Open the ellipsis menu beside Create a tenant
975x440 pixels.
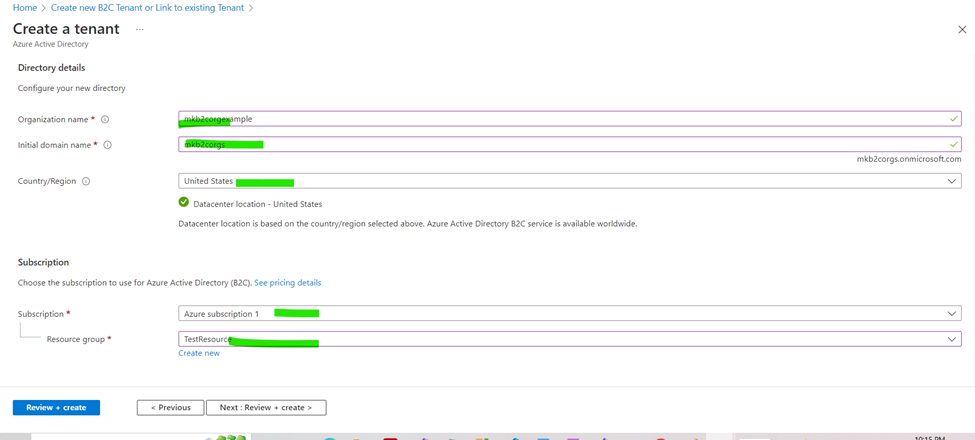(140, 29)
